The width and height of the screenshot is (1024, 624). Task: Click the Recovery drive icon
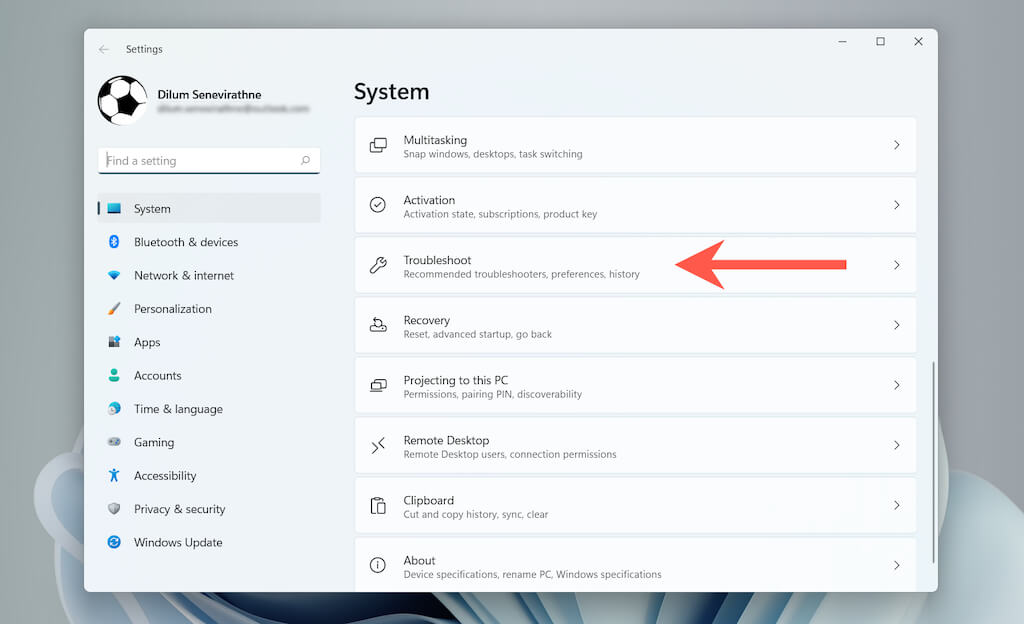click(378, 325)
